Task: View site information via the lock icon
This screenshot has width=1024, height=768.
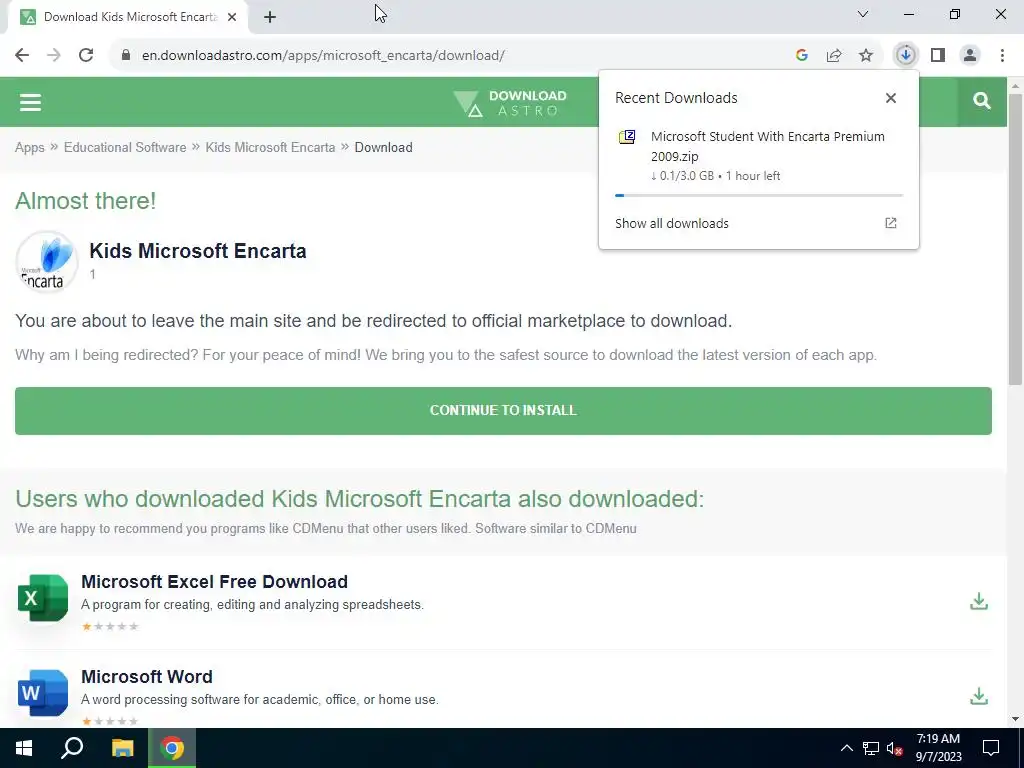Action: pyautogui.click(x=126, y=56)
